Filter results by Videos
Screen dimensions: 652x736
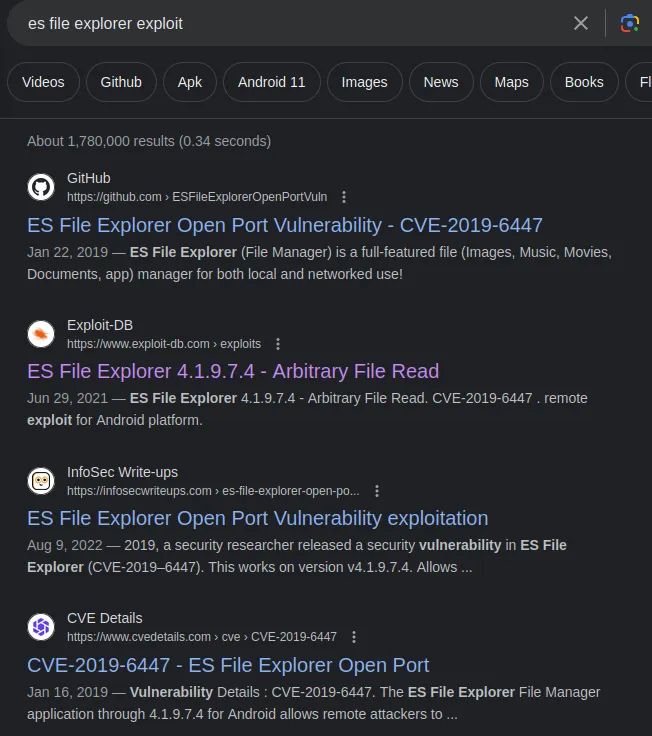point(43,82)
